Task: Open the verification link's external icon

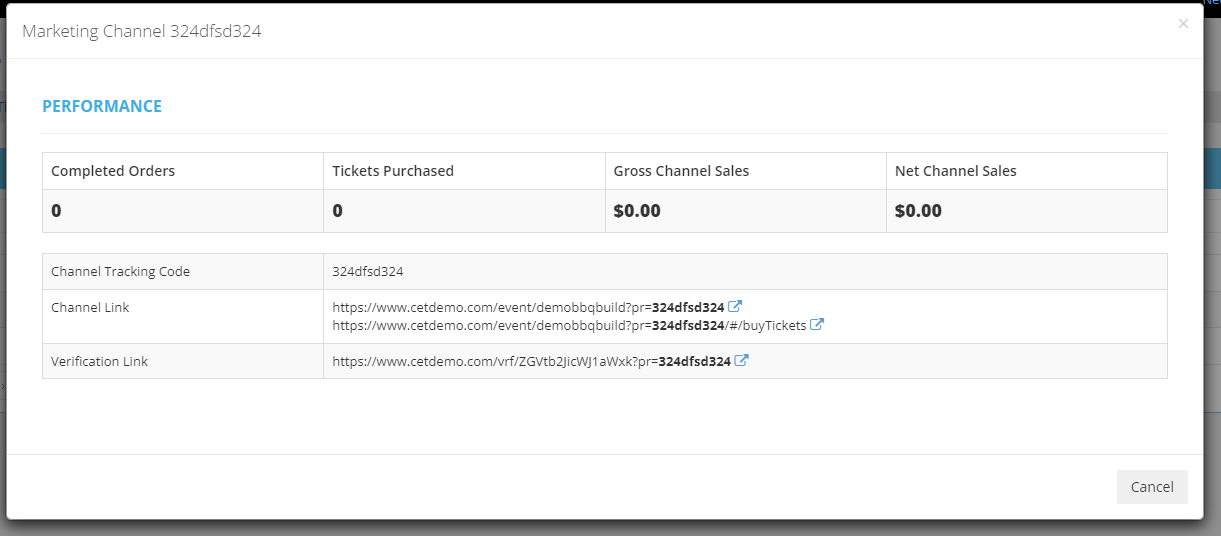Action: point(741,361)
